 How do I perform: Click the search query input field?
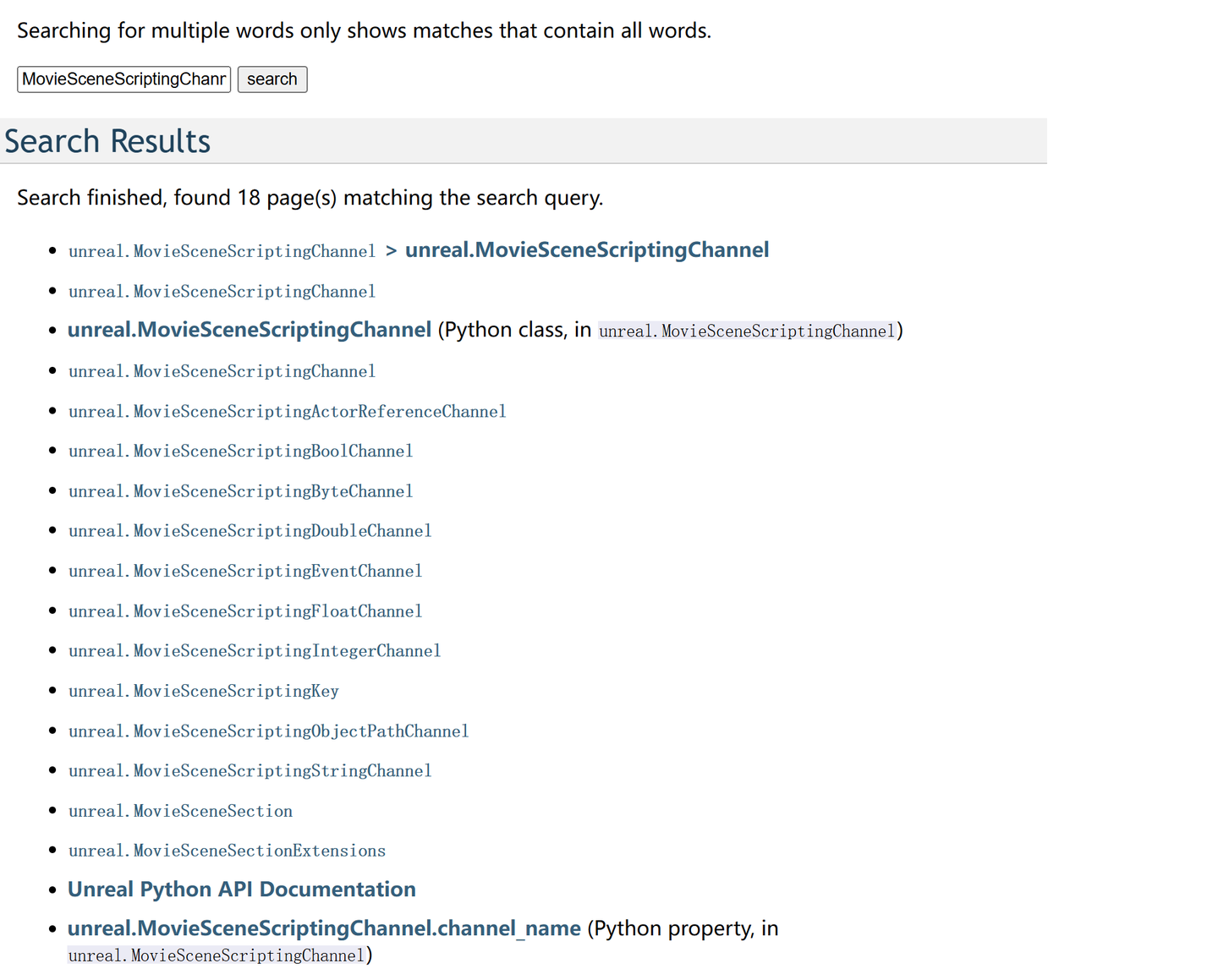[x=123, y=79]
